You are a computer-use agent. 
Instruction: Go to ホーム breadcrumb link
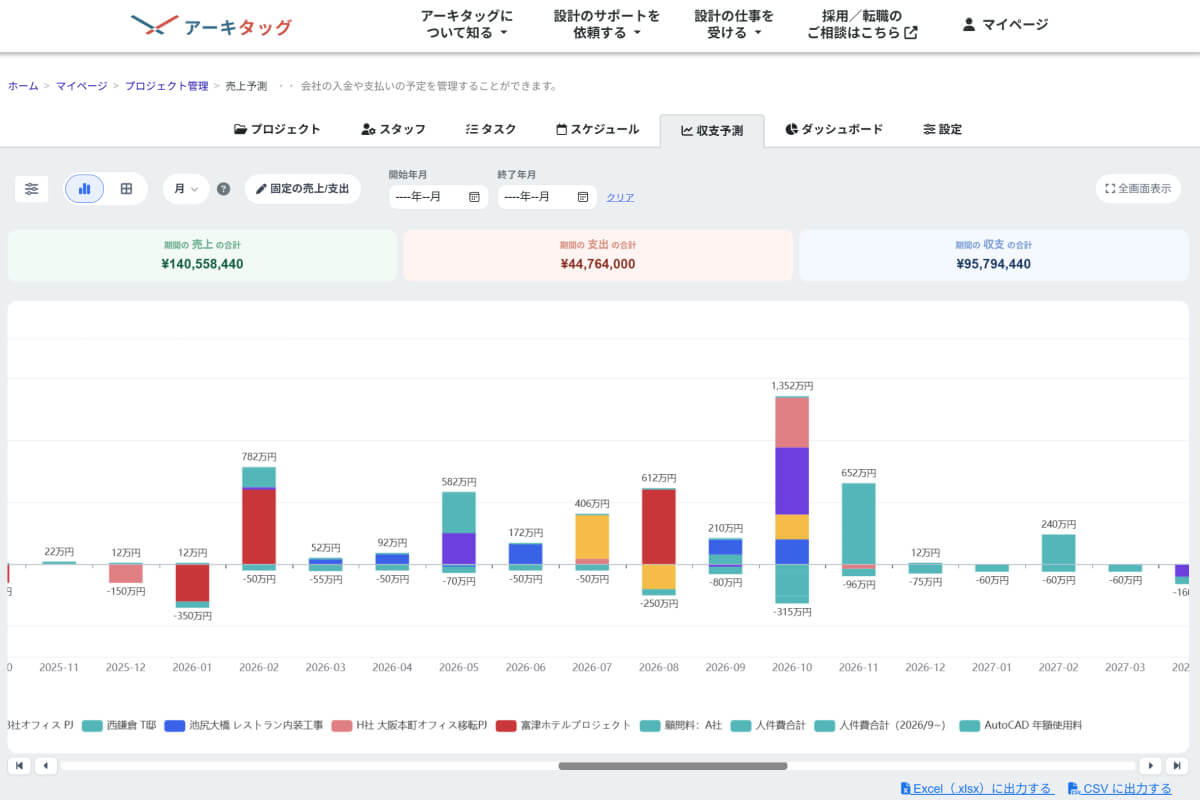23,86
